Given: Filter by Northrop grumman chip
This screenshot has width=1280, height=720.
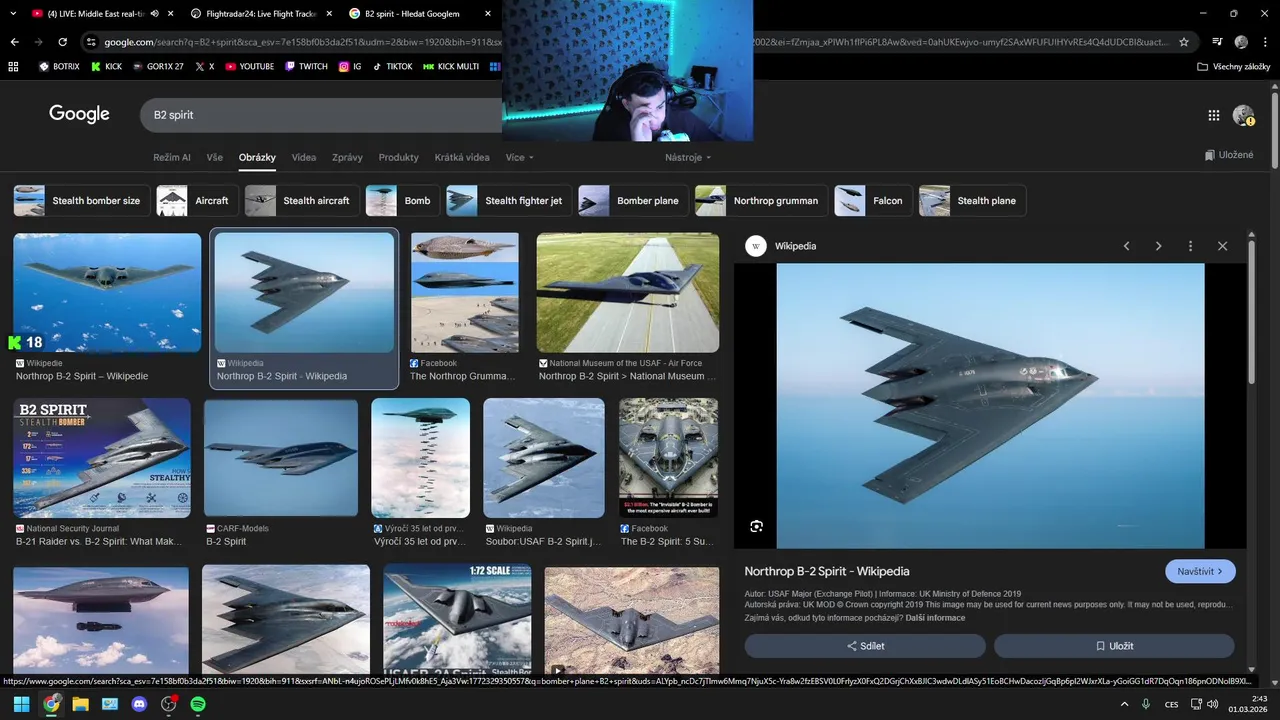Looking at the screenshot, I should pyautogui.click(x=761, y=201).
